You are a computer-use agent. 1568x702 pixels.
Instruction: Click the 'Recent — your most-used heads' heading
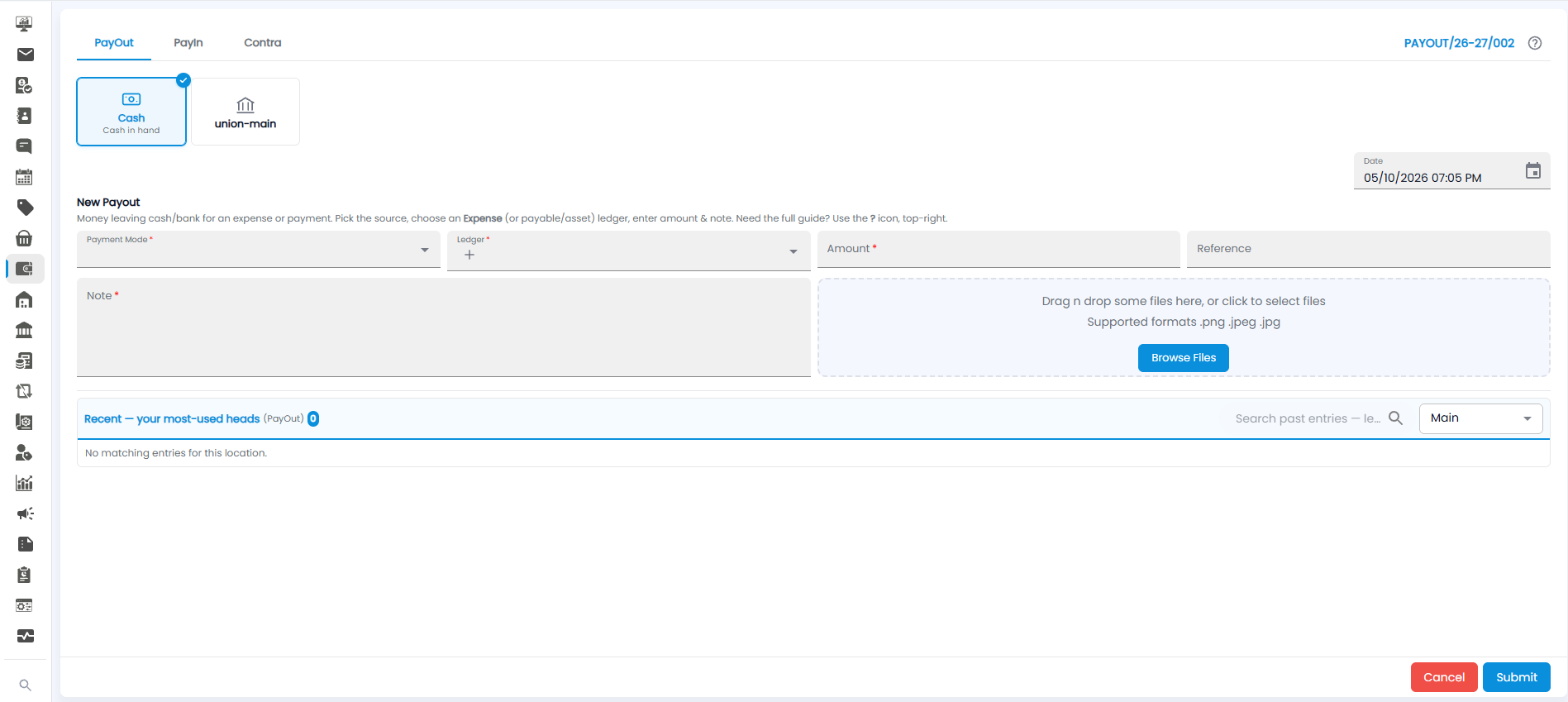pyautogui.click(x=172, y=419)
